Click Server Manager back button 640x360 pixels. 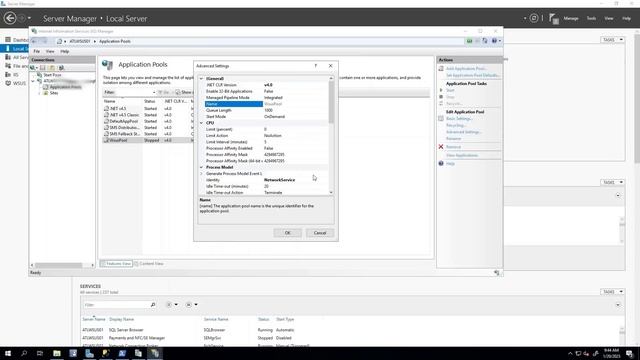[10, 18]
